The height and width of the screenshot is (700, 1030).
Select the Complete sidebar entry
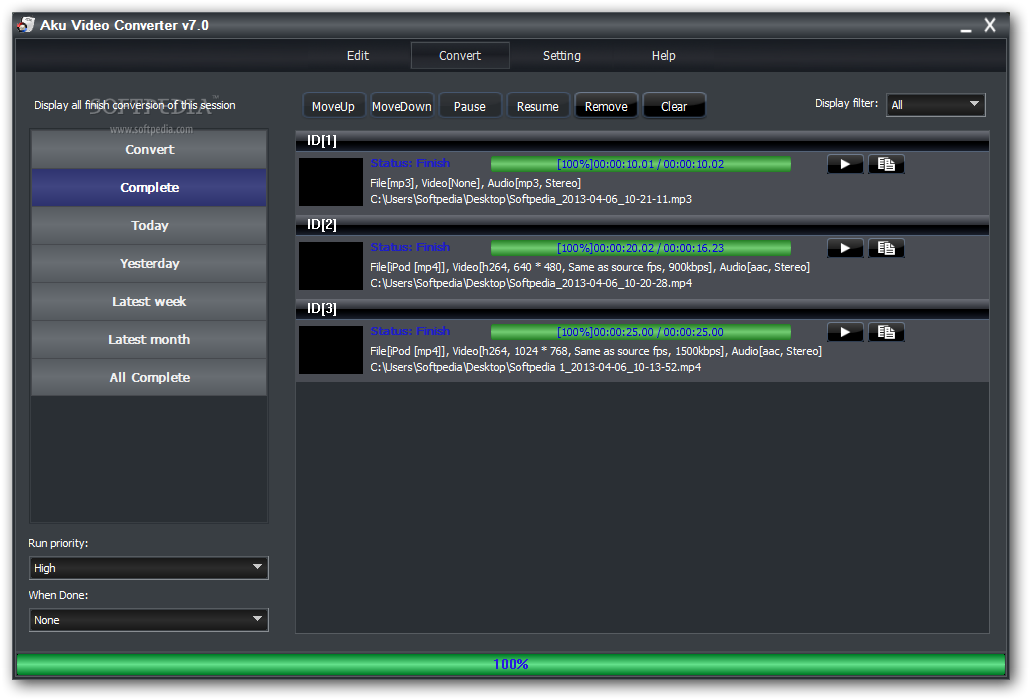click(x=149, y=188)
